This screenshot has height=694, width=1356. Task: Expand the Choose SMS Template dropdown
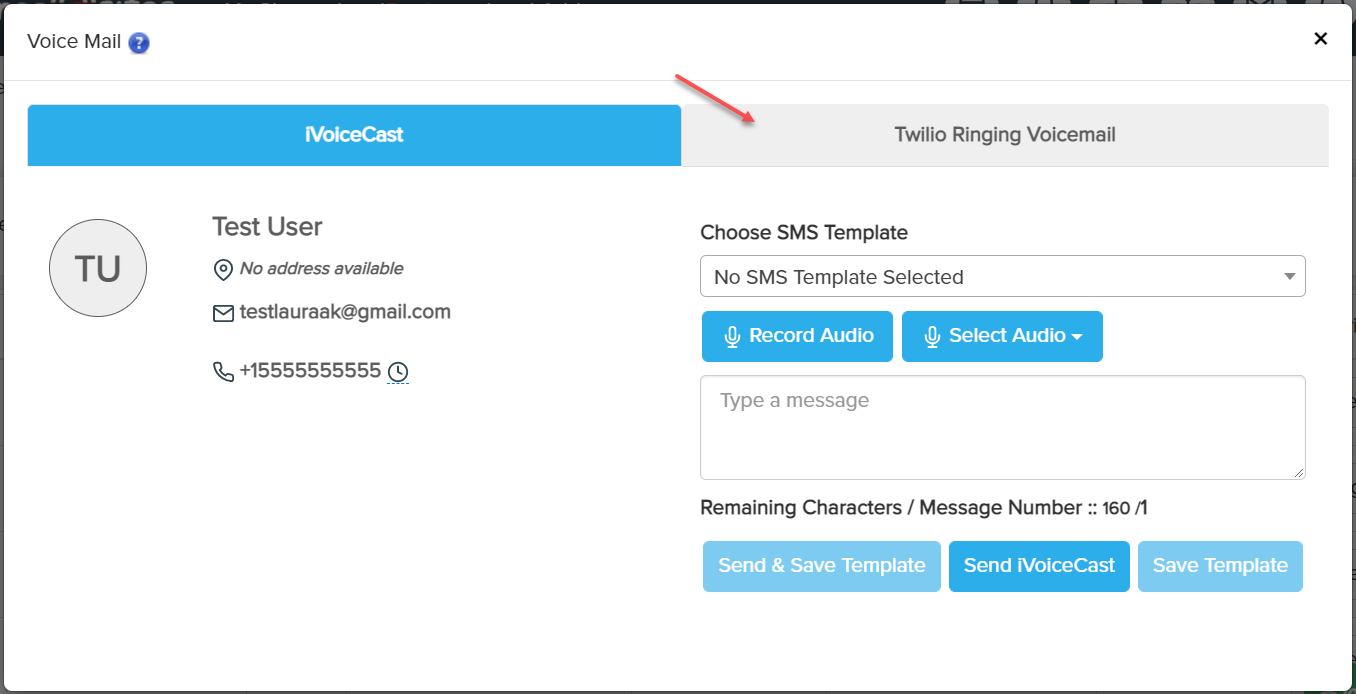(1002, 277)
